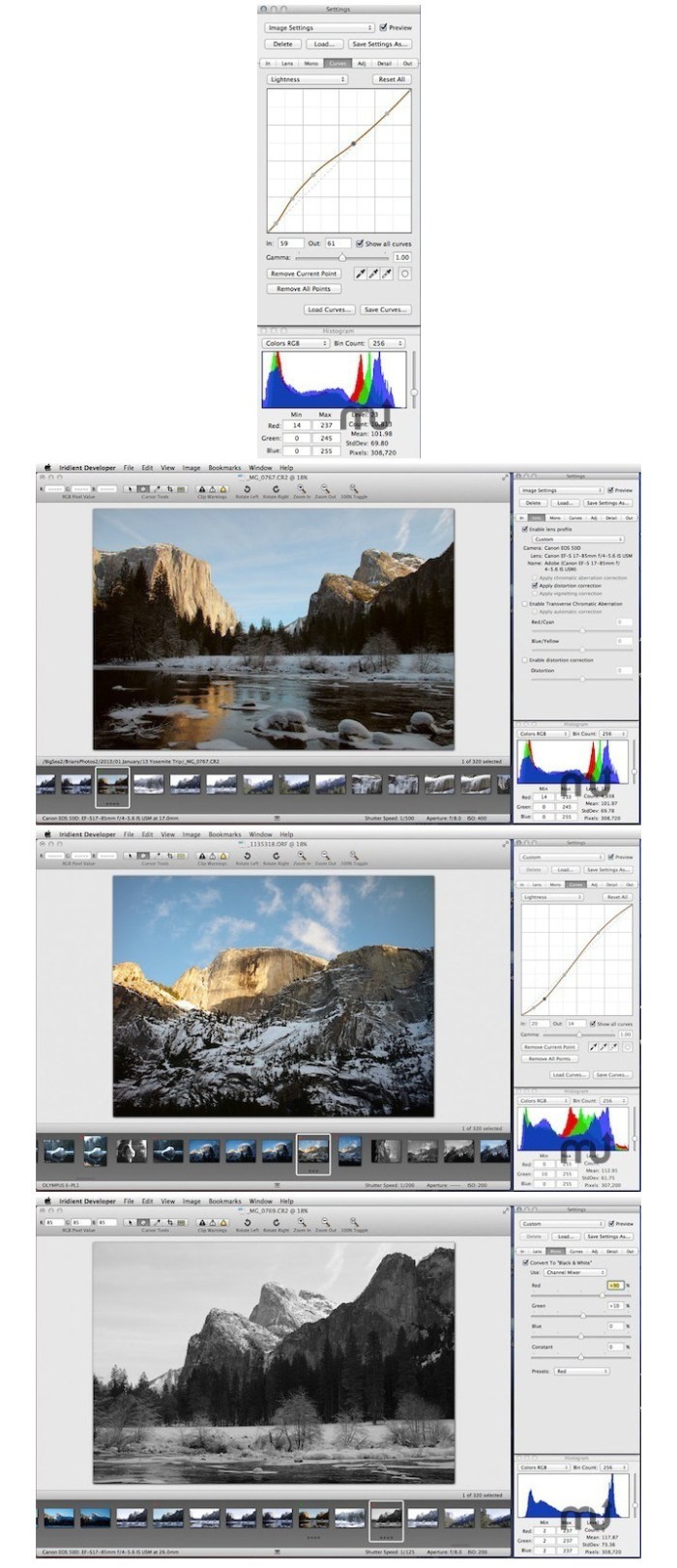This screenshot has height=1568, width=677.
Task: Click Zoom Out magnifier in _MG_0769.CR2 window
Action: tap(326, 1222)
